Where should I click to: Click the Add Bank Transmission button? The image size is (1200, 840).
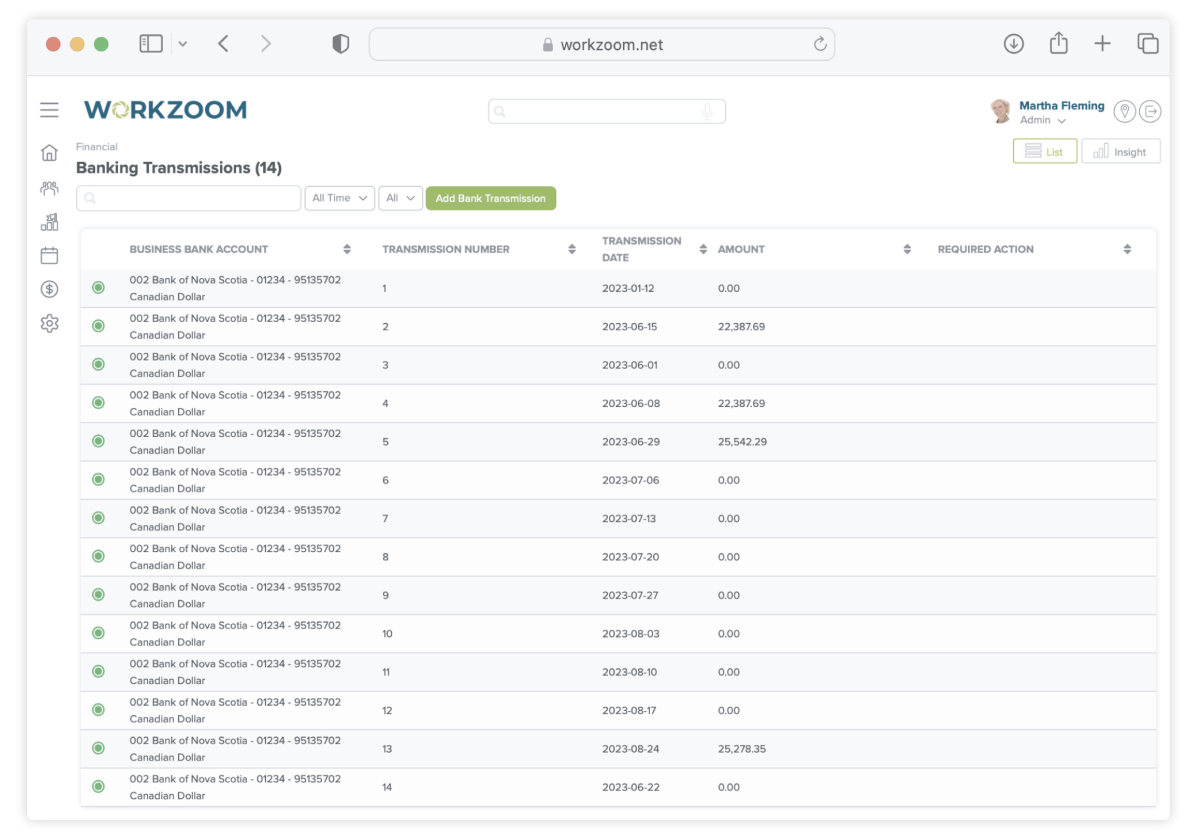click(x=491, y=198)
